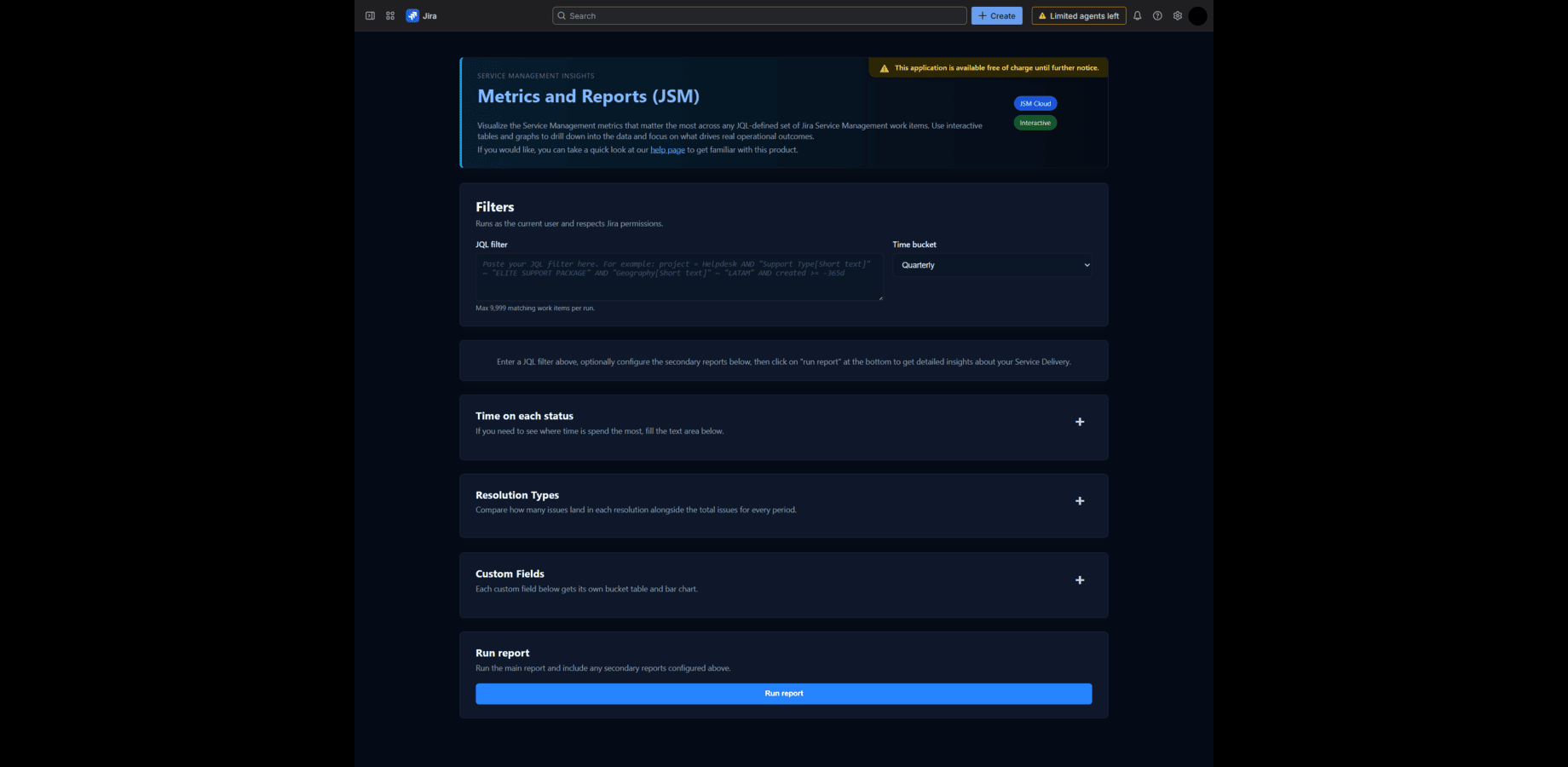Click the Jira logo
The width and height of the screenshot is (1568, 767).
pos(422,15)
